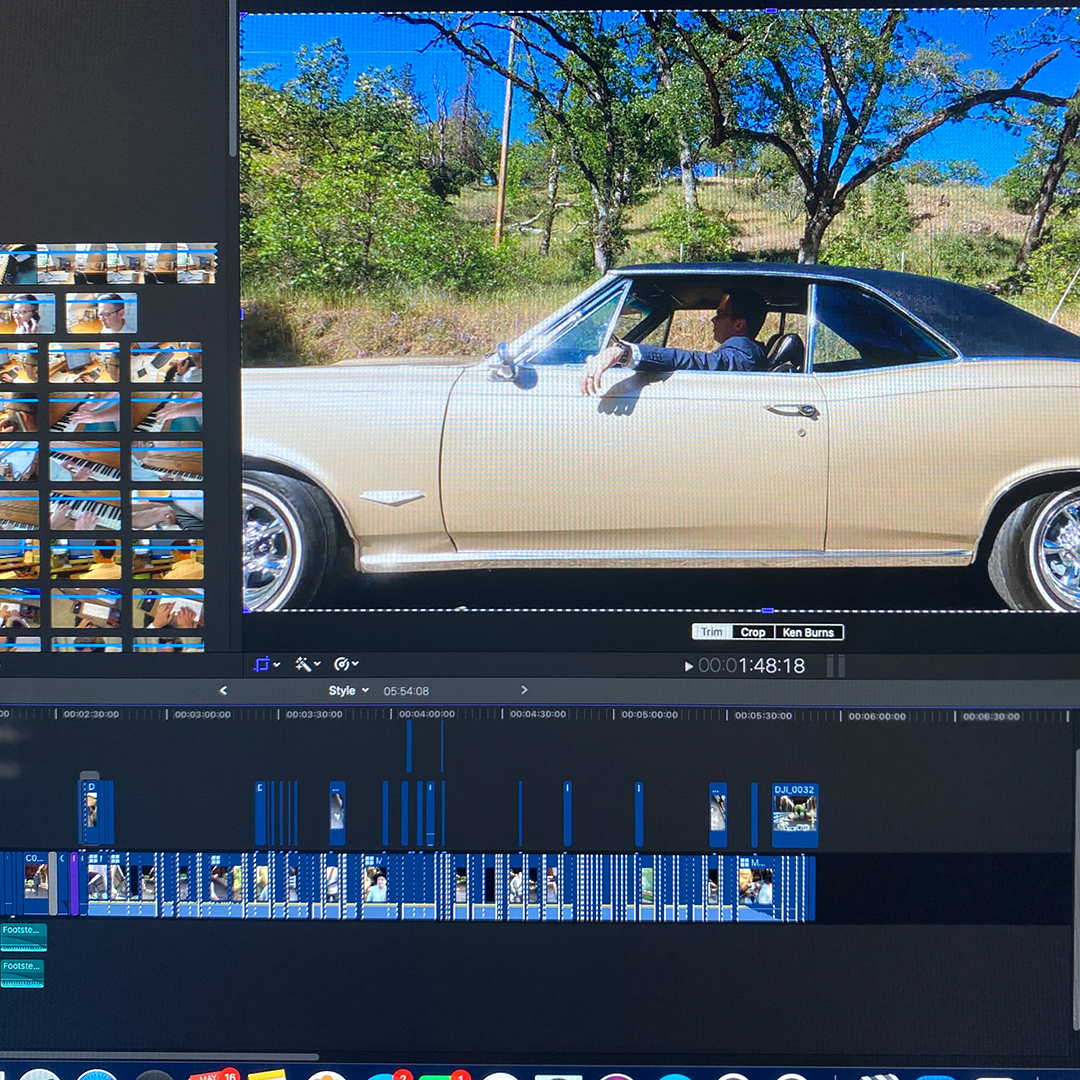This screenshot has height=1080, width=1080.
Task: Open the crop/transform tool menu below viewer
Action: click(x=265, y=664)
